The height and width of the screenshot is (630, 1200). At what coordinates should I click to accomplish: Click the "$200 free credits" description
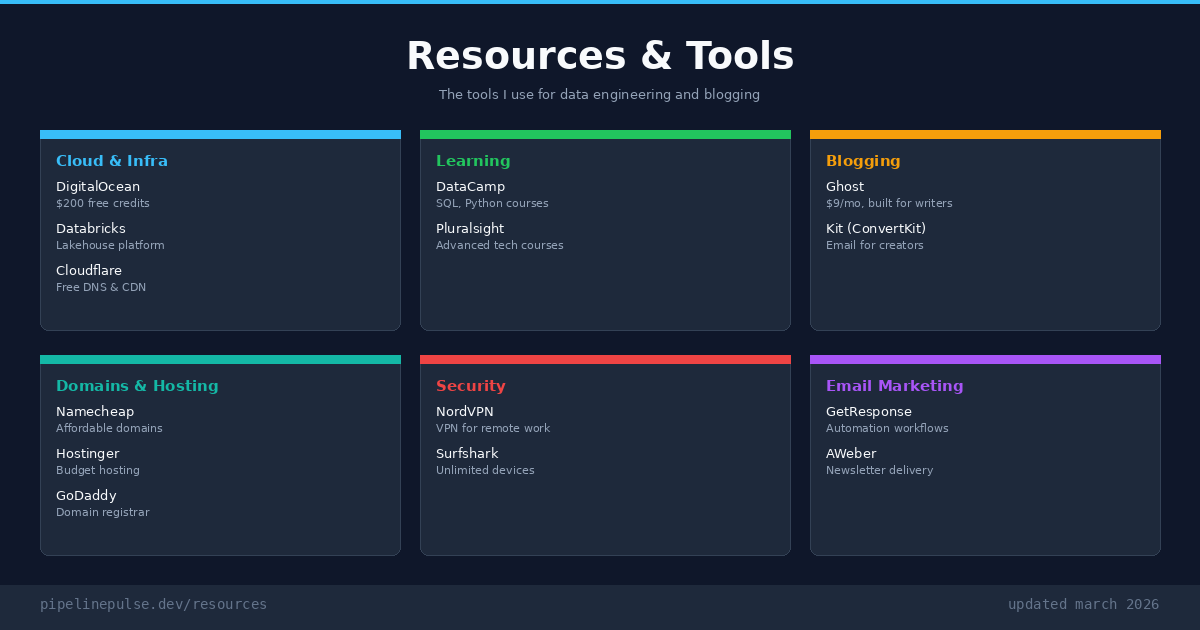pyautogui.click(x=103, y=204)
